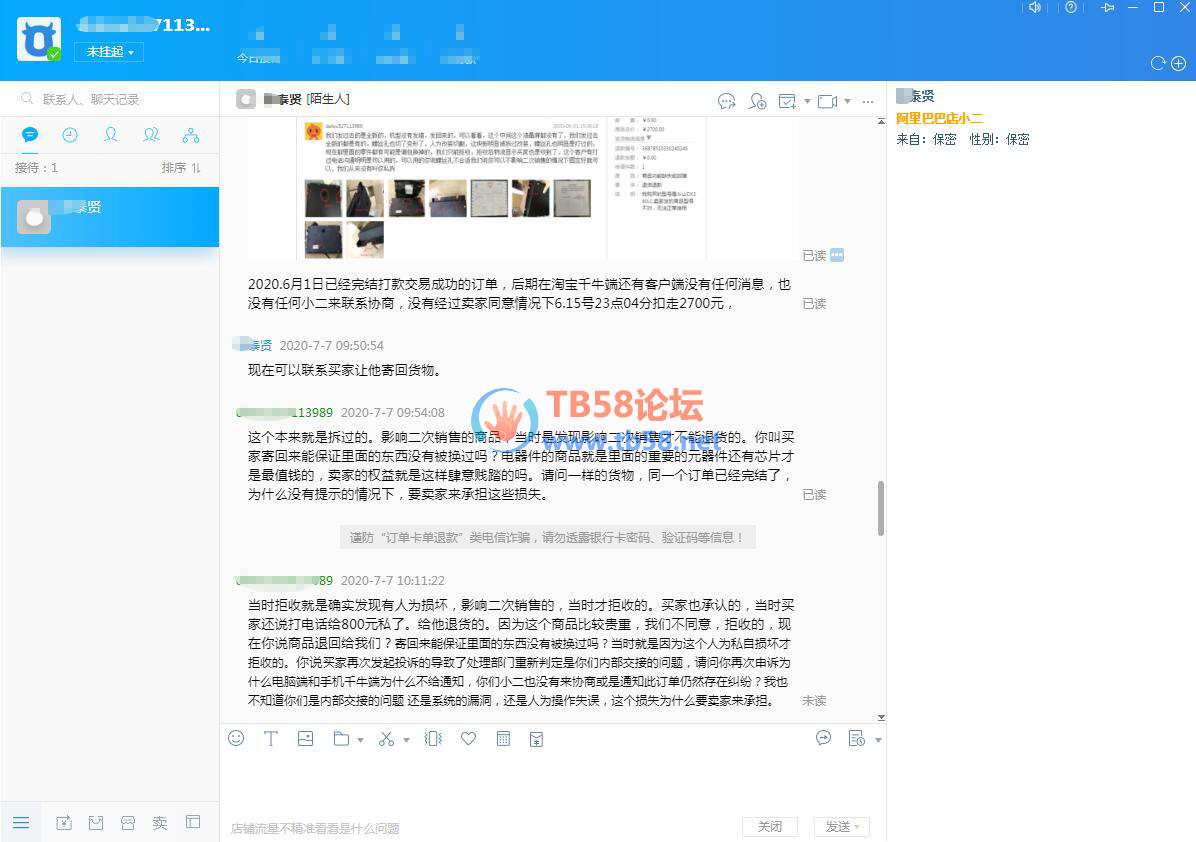Click the heart icon in message toolbar
Image resolution: width=1196 pixels, height=842 pixels.
tap(468, 739)
